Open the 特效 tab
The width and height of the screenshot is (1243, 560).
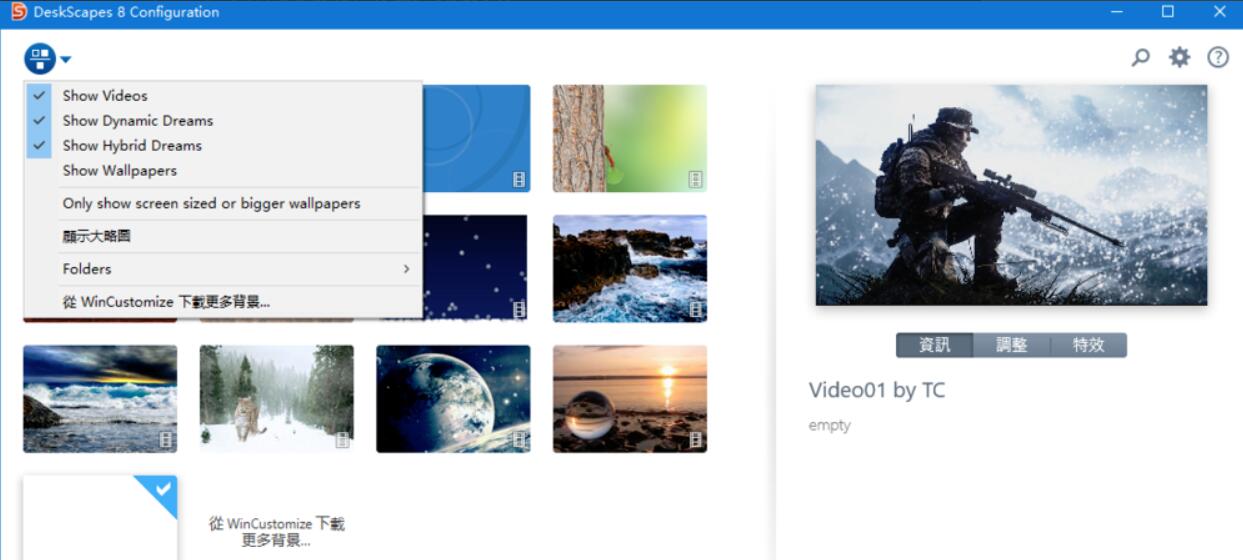tap(1088, 345)
